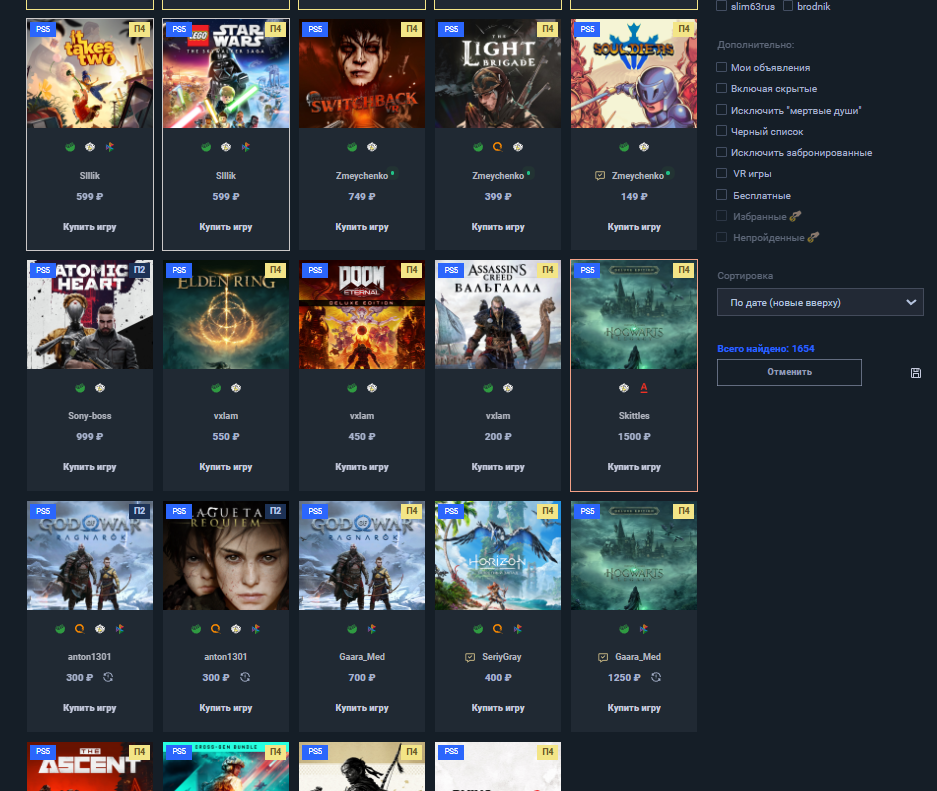
Task: Click the save filter floppy disk icon
Action: pos(915,373)
